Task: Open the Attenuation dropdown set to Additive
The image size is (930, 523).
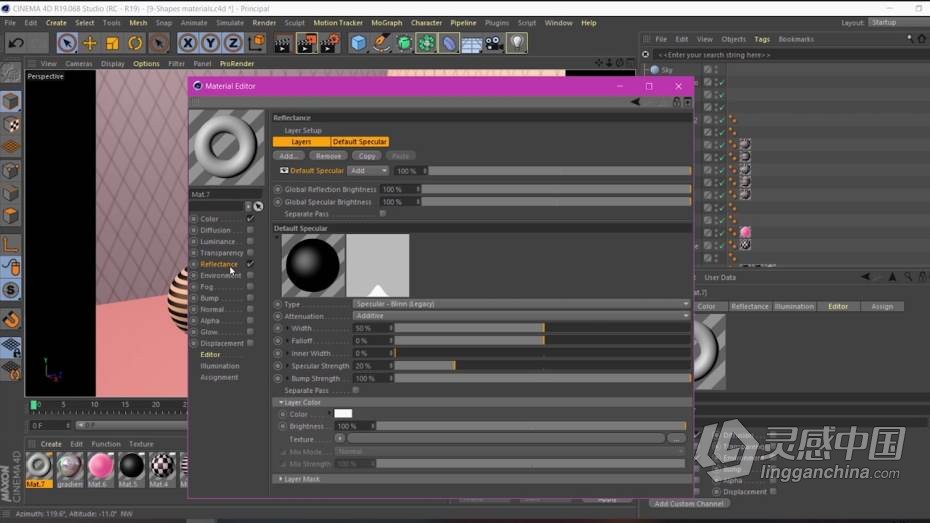Action: coord(521,316)
